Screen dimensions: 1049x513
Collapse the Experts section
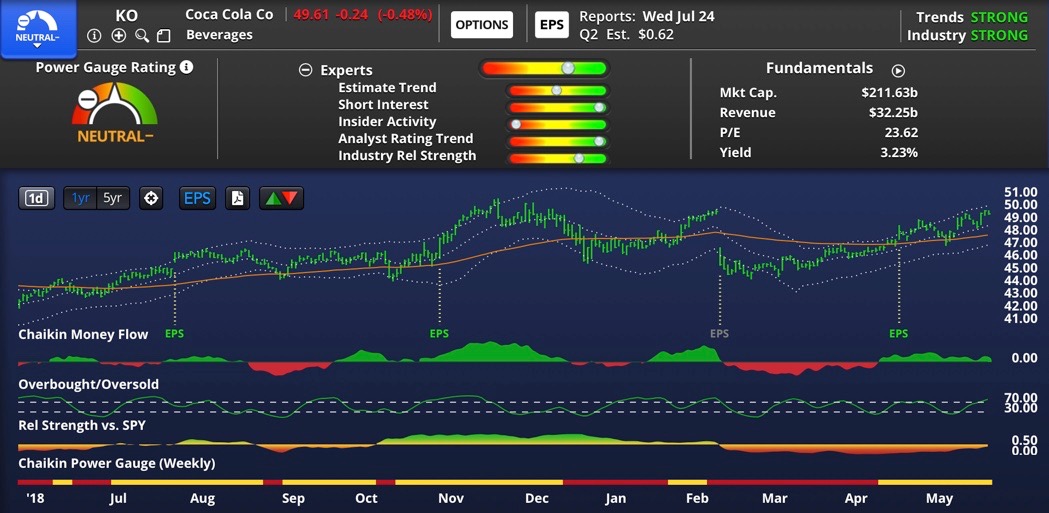[x=305, y=70]
